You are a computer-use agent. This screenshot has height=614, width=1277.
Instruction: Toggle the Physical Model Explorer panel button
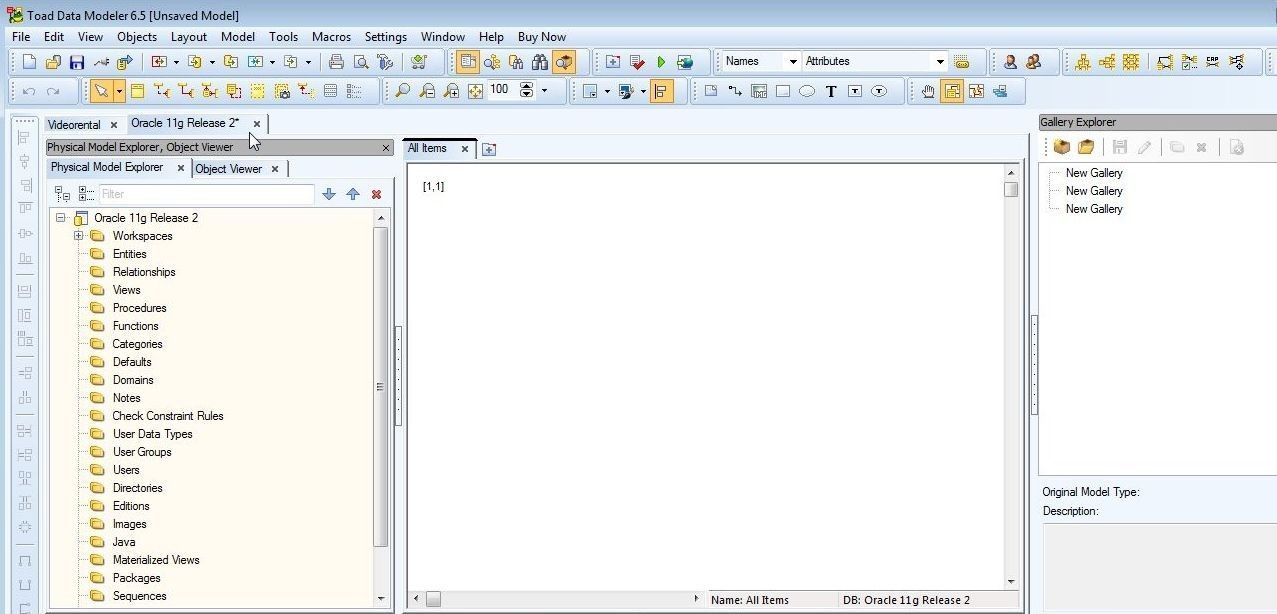click(468, 62)
